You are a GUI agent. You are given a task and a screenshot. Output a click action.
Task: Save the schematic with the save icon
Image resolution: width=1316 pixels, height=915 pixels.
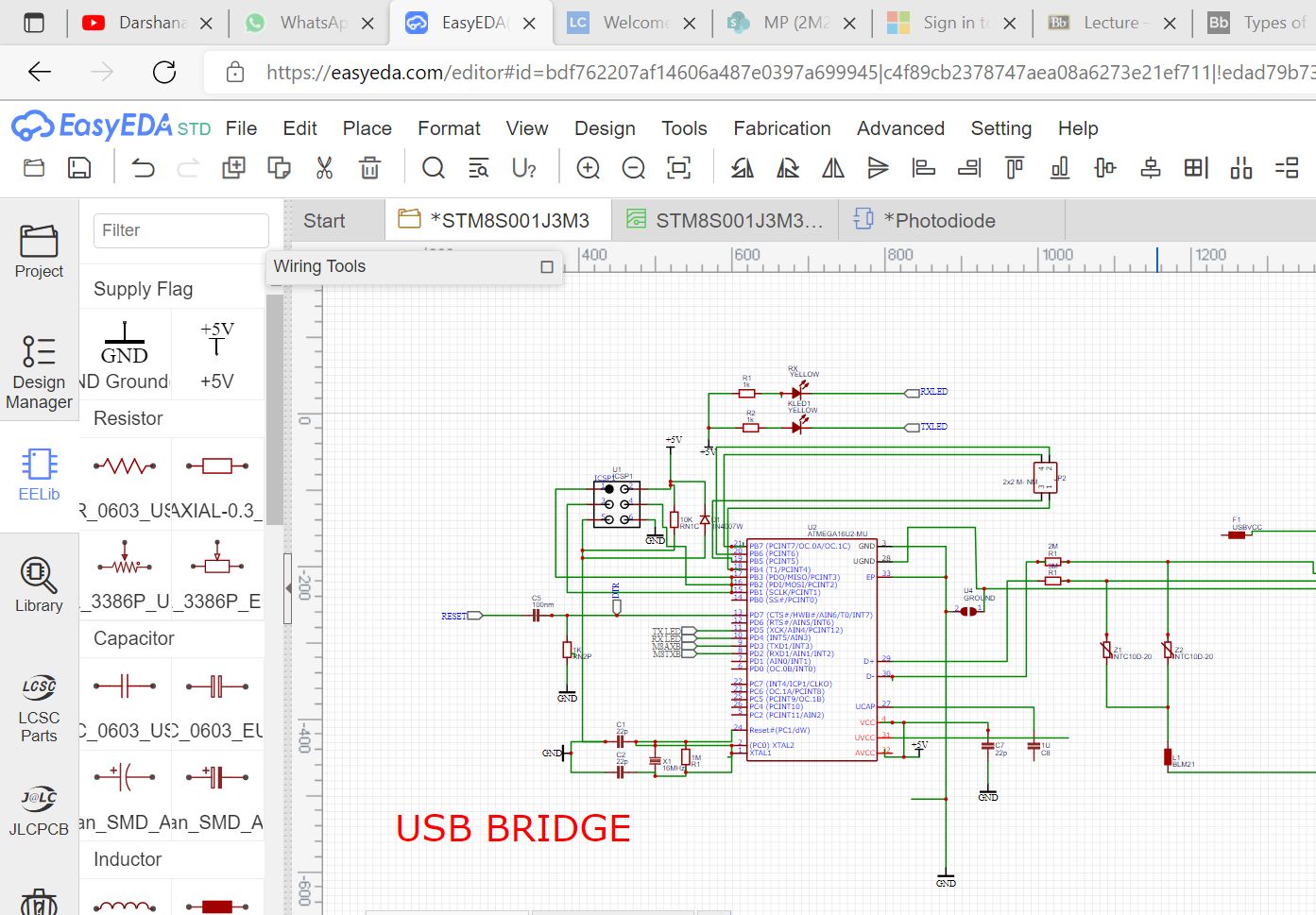point(79,167)
